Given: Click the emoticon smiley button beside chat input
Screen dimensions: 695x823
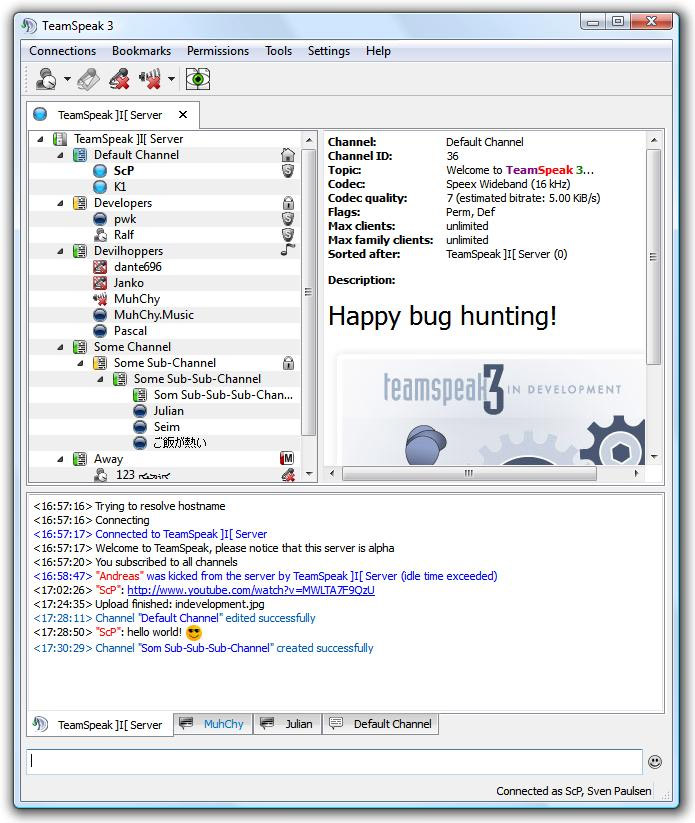Looking at the screenshot, I should coord(655,762).
